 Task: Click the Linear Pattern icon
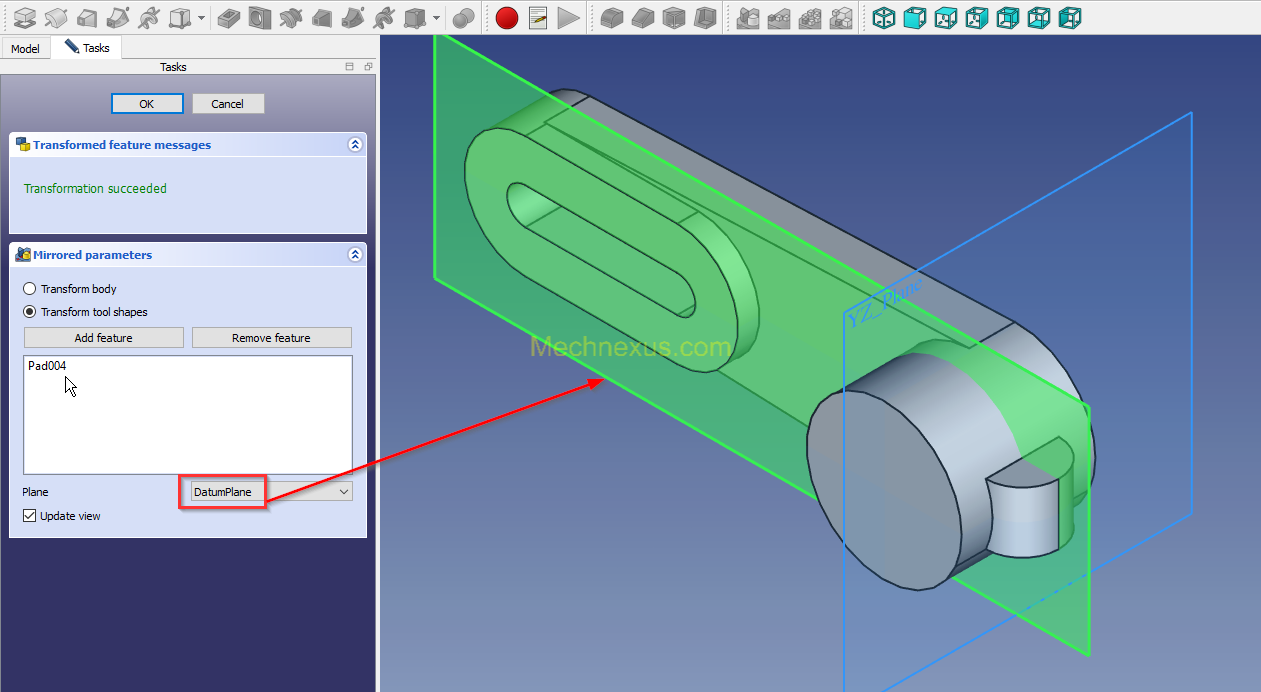pyautogui.click(x=779, y=17)
